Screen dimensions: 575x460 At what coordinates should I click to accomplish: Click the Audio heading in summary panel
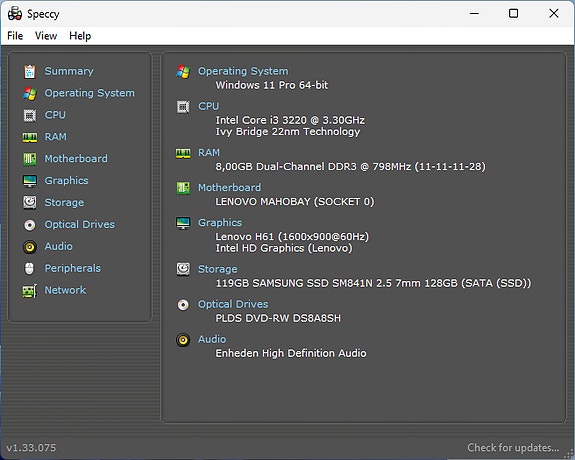click(212, 339)
